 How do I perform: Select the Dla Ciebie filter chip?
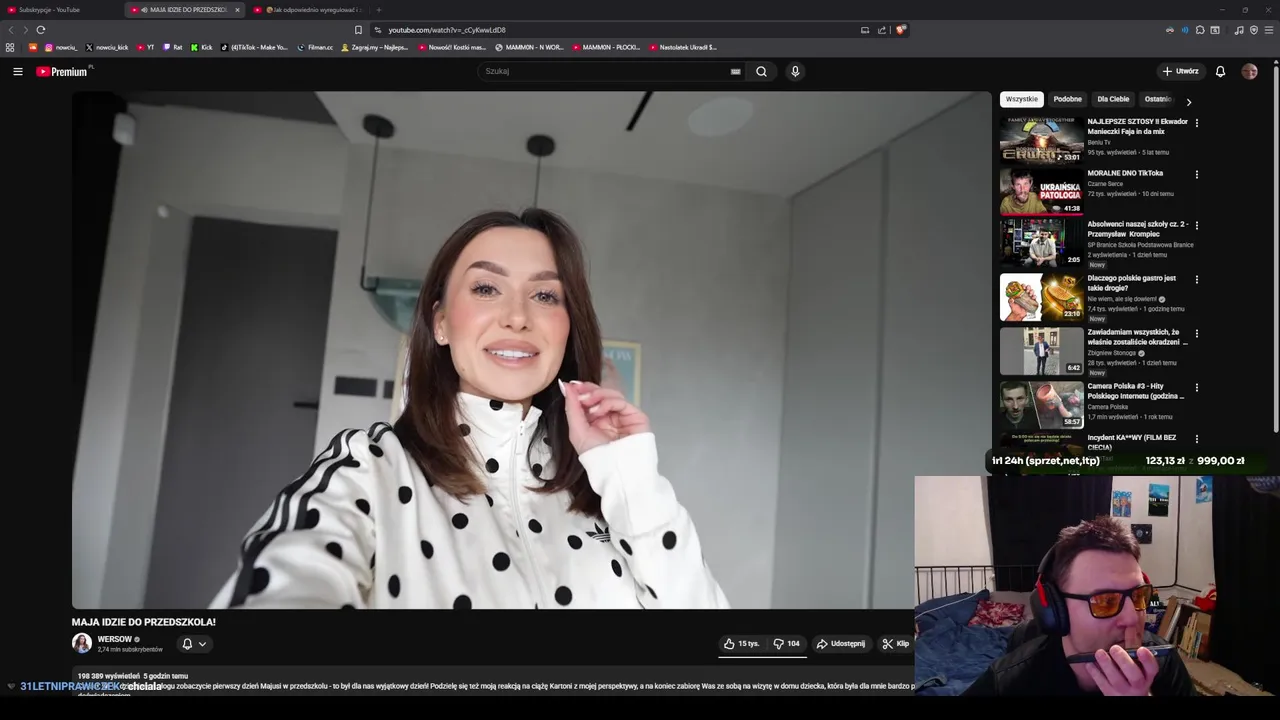click(x=1113, y=99)
